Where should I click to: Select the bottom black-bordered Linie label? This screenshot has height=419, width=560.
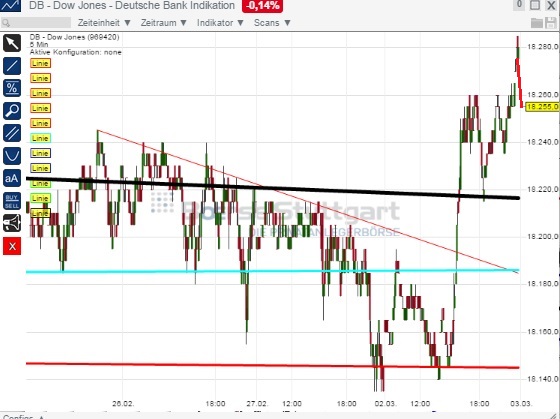(x=40, y=213)
